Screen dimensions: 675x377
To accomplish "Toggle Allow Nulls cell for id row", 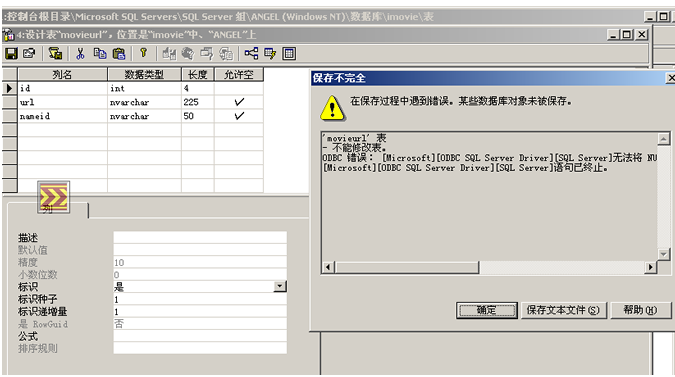I will (239, 88).
